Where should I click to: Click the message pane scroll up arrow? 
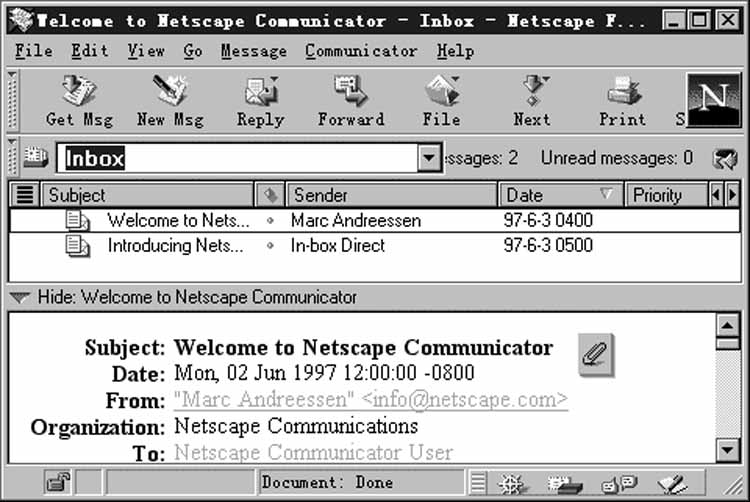[728, 326]
